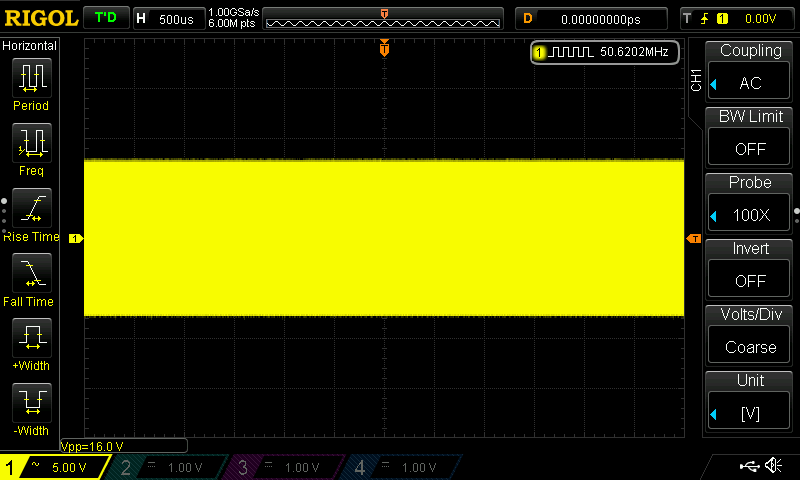Click the frequency counter square wave icon

tap(570, 52)
